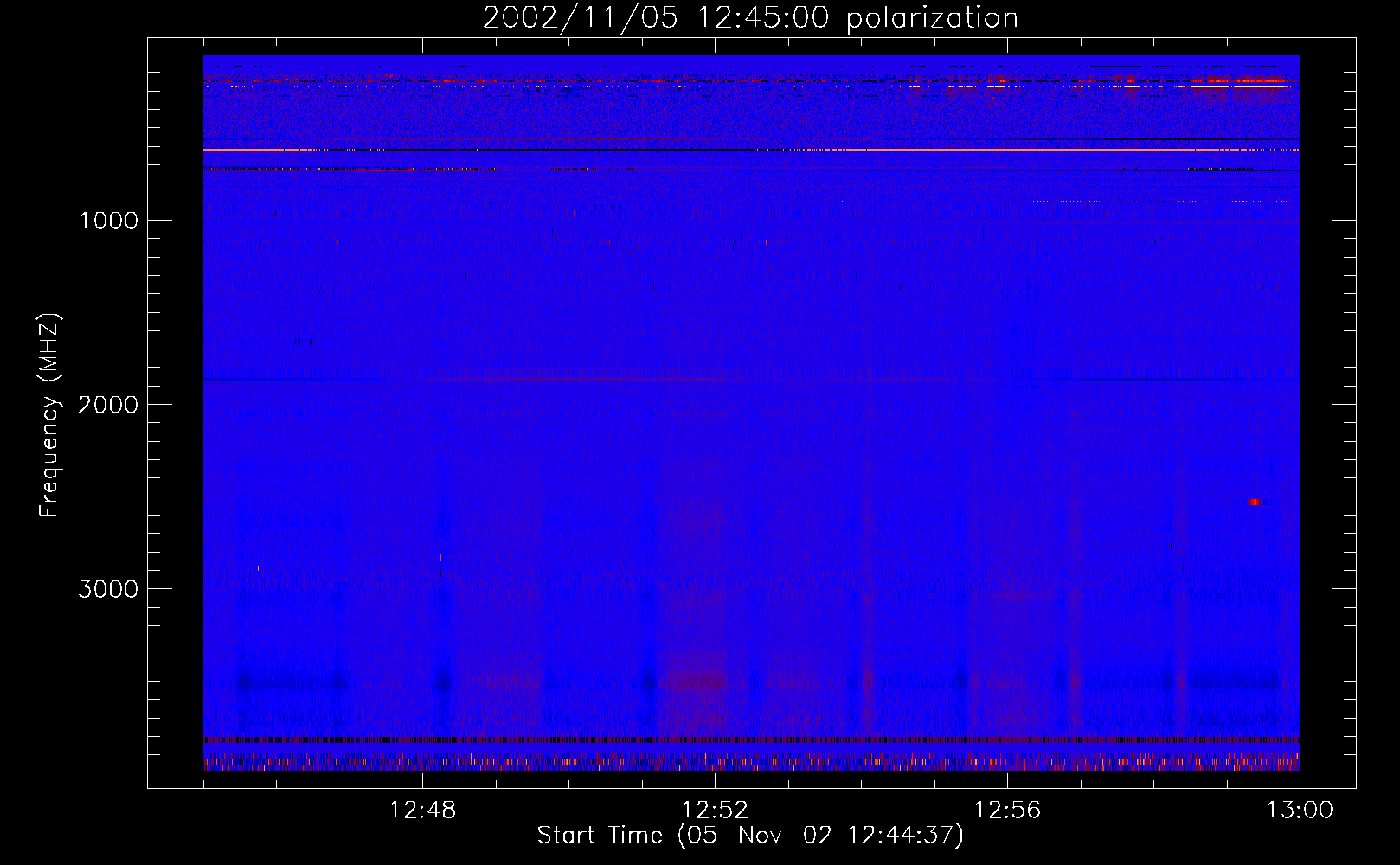The image size is (1400, 865).
Task: Click the "Start Time (05-Nov-02 12:44:37)" label
Action: pyautogui.click(x=750, y=836)
